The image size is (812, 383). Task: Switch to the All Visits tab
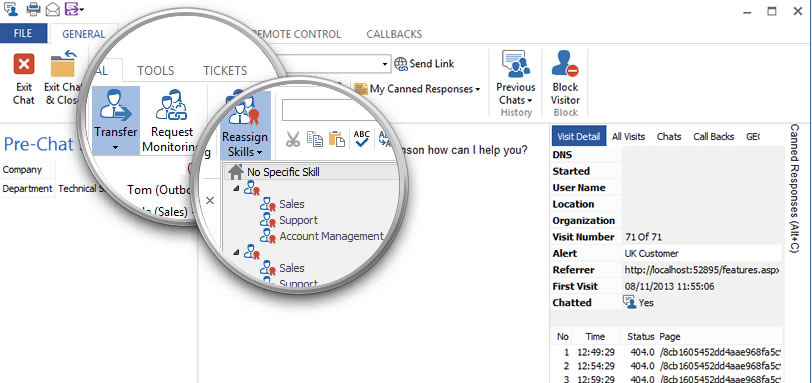pos(628,137)
